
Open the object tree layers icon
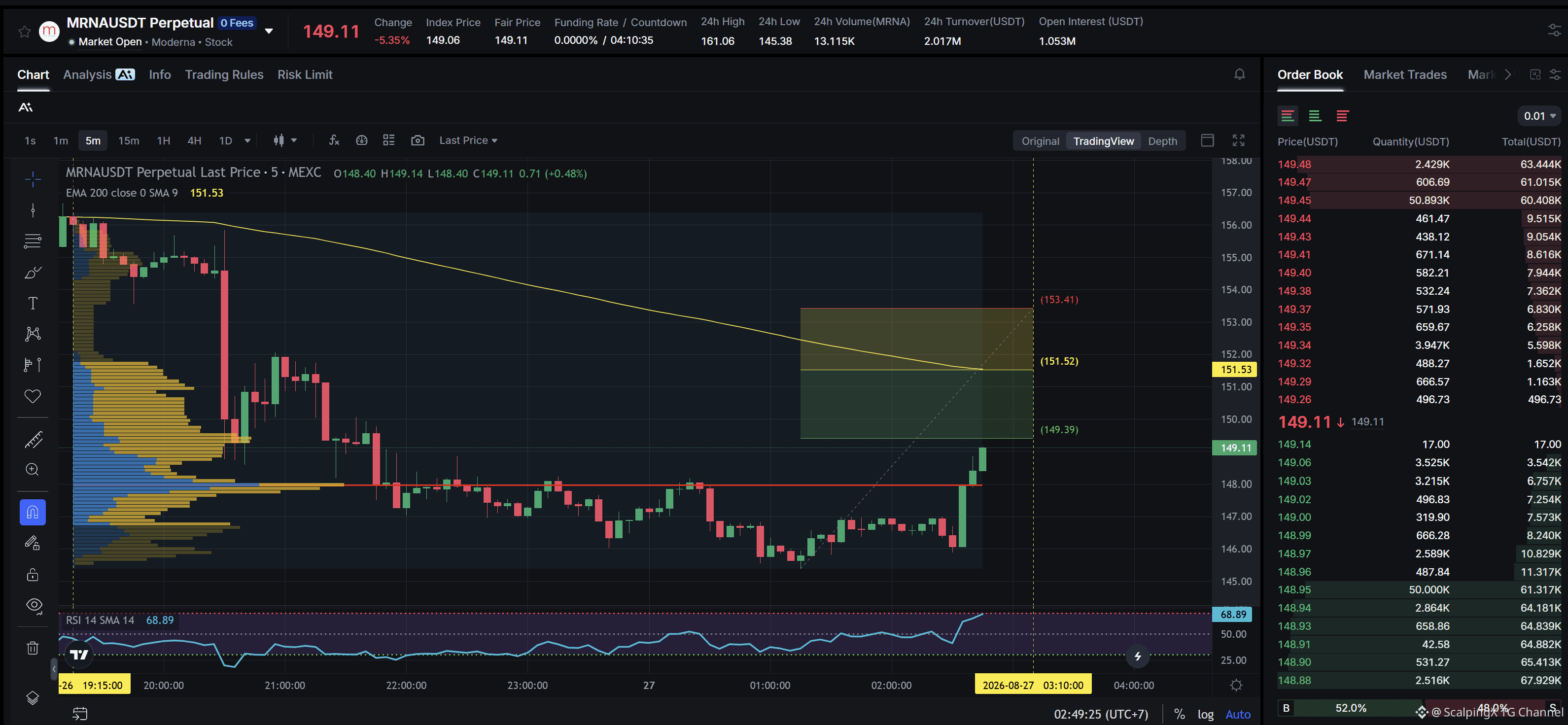pyautogui.click(x=33, y=697)
